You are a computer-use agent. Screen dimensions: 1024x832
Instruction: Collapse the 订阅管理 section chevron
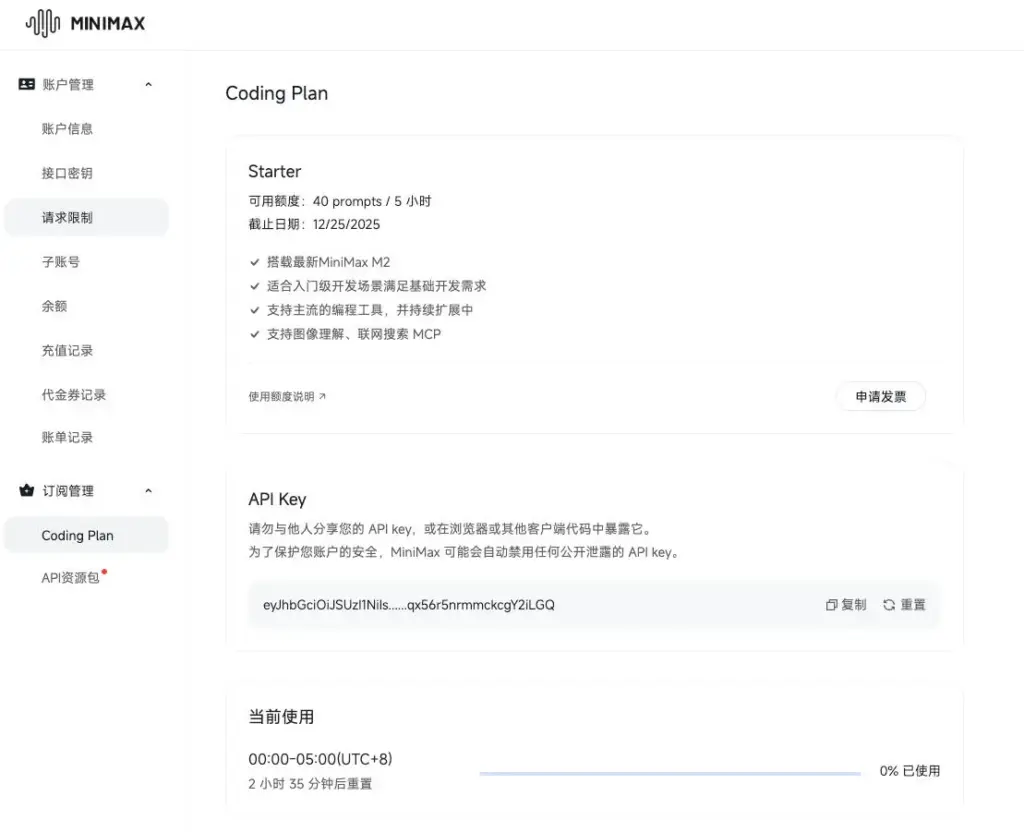click(x=149, y=491)
